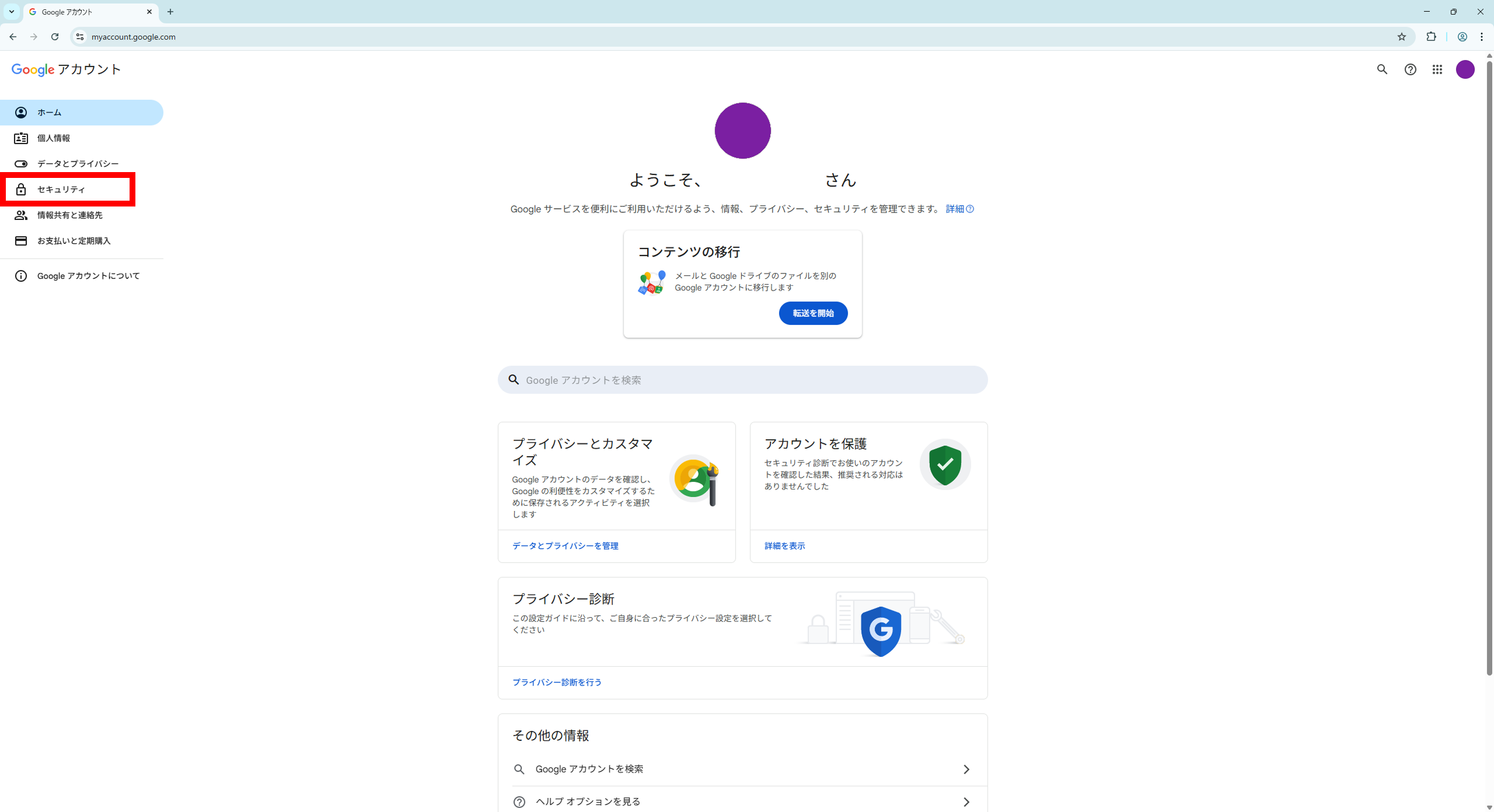Expand the Google アカウントを検索 row chevron

[x=966, y=769]
